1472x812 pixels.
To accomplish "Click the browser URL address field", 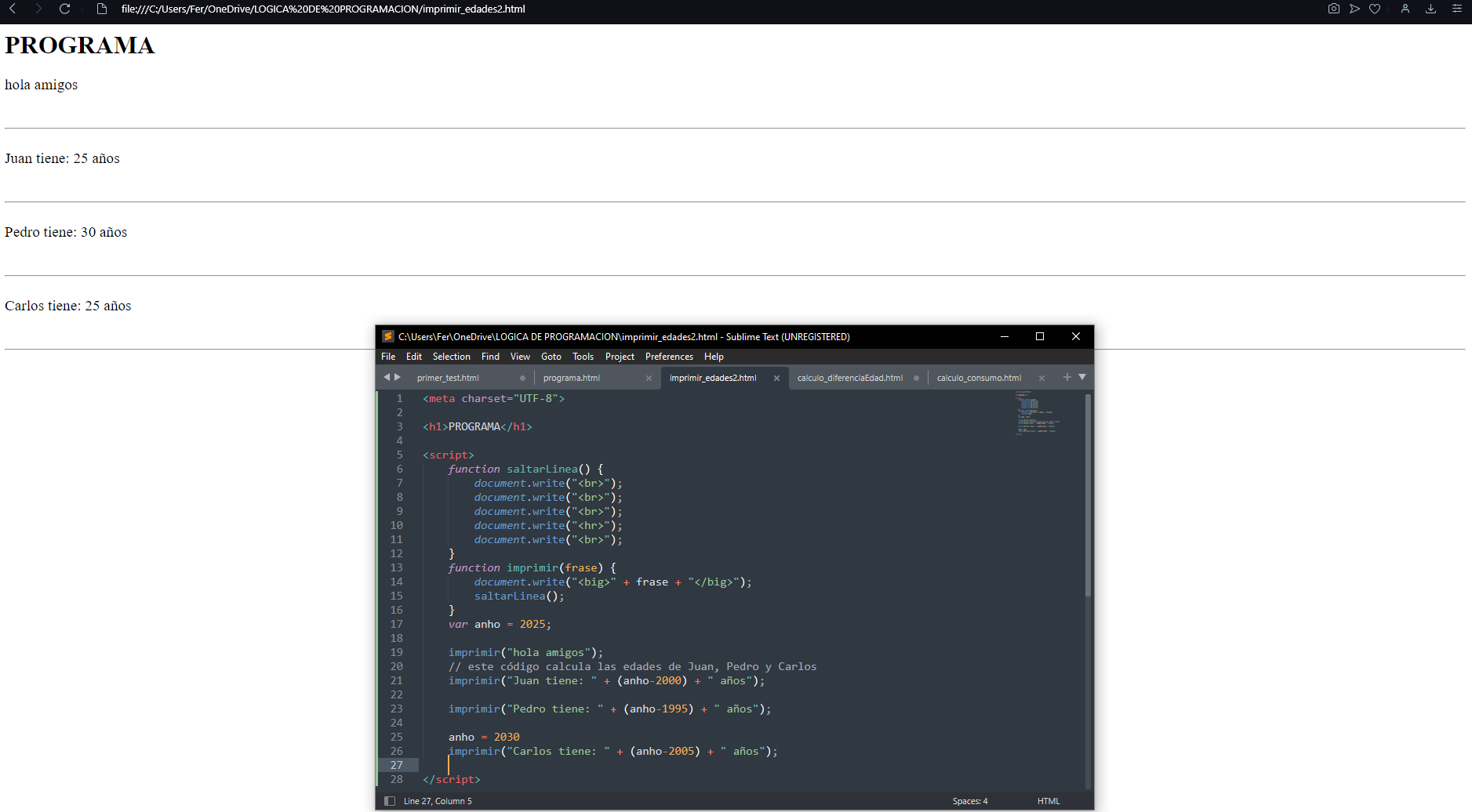I will (x=323, y=9).
